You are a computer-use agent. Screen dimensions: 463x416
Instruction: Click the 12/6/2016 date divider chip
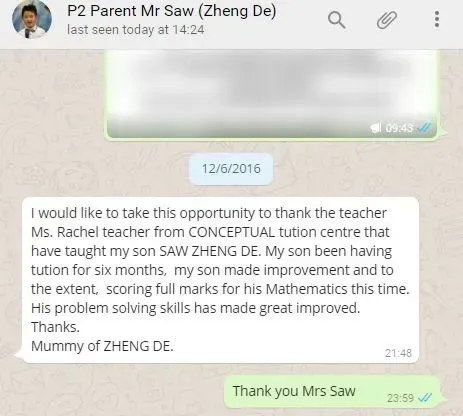point(231,169)
